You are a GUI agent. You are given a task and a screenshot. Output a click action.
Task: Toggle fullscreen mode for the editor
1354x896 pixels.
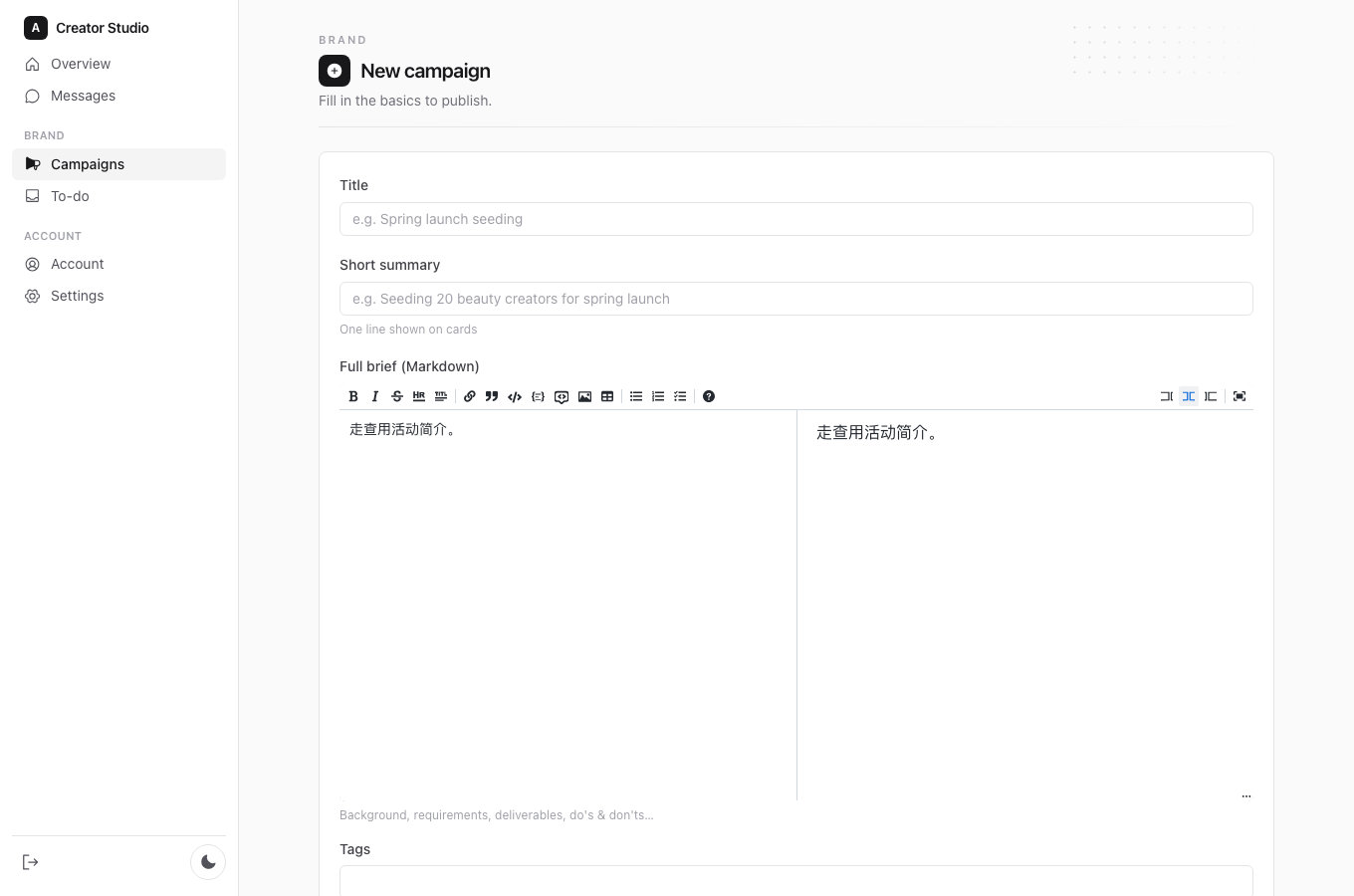(x=1240, y=396)
